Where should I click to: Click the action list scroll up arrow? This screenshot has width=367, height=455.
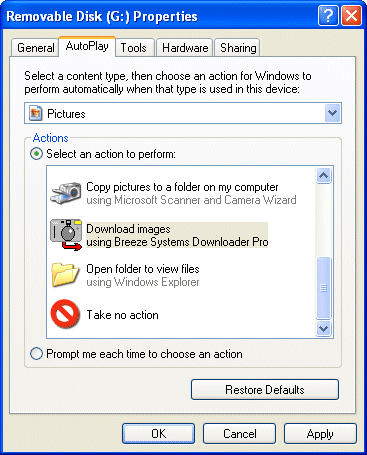[x=324, y=175]
